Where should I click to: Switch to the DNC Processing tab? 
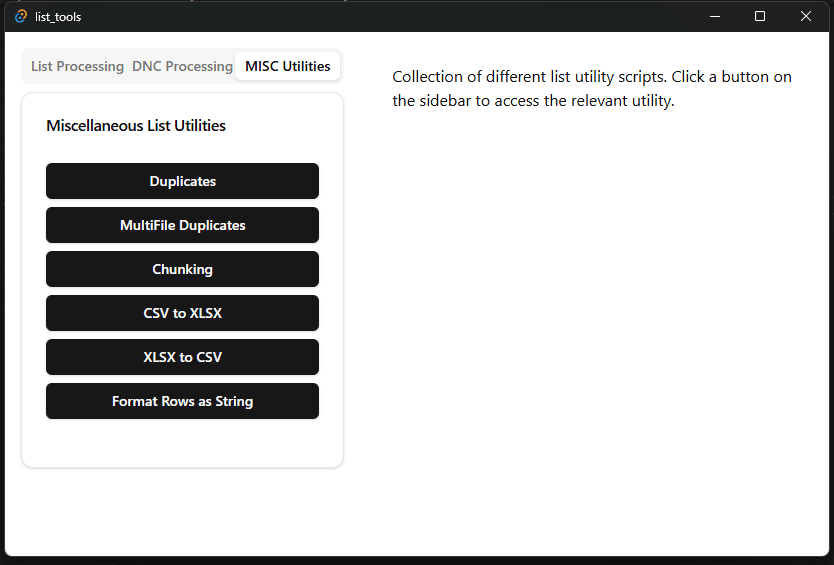[x=182, y=67]
